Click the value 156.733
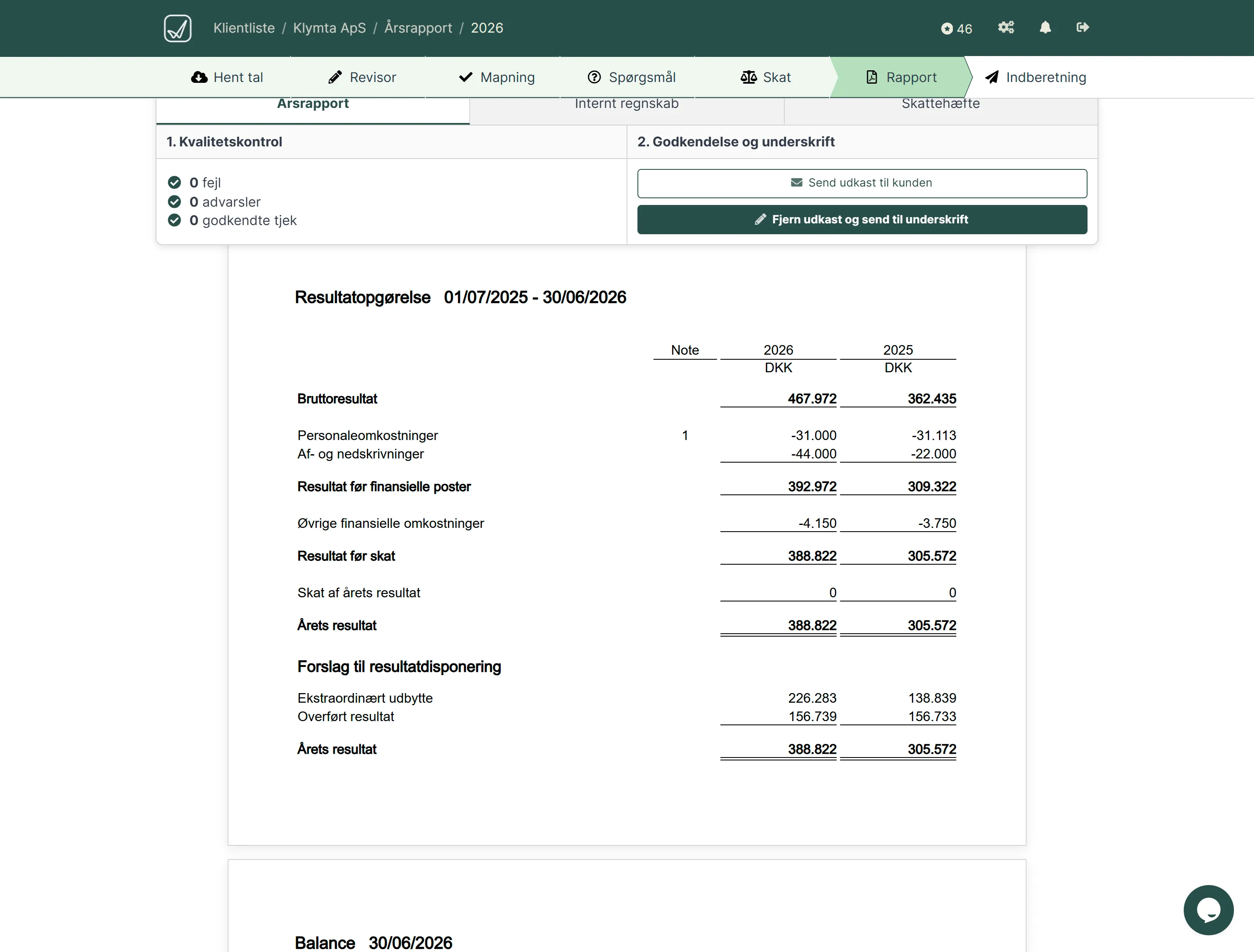Image resolution: width=1254 pixels, height=952 pixels. pos(932,716)
